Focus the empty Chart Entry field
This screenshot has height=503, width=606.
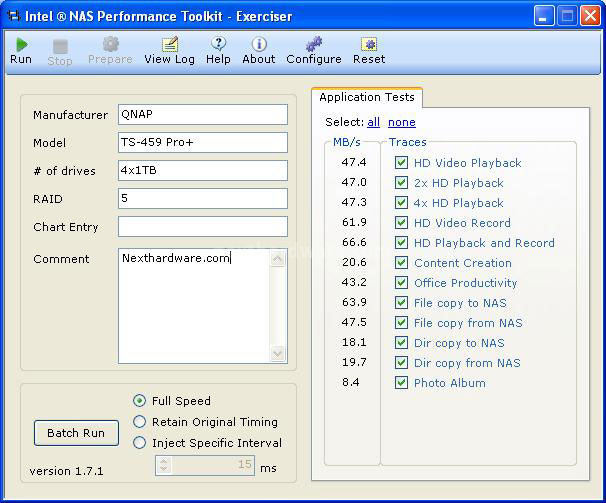[203, 226]
